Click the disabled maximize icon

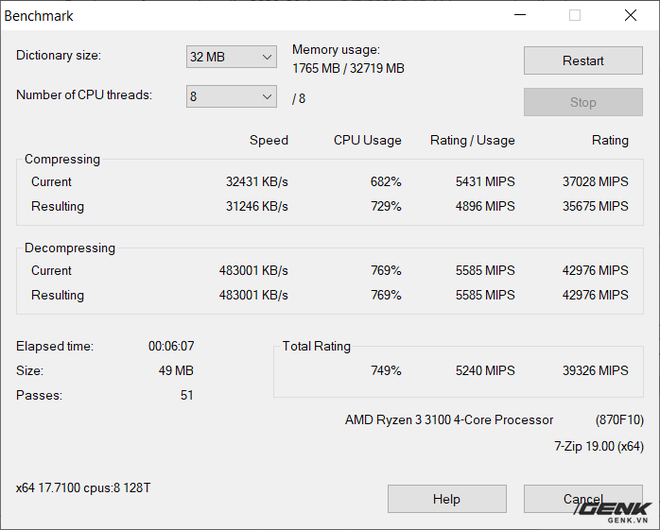coord(575,16)
